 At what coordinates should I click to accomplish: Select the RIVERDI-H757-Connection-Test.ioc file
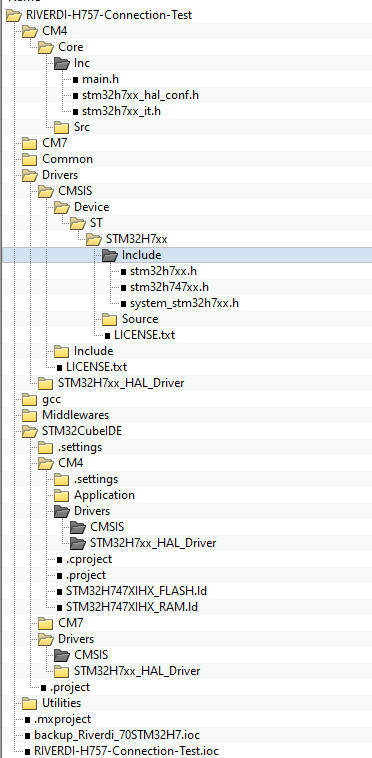tap(126, 751)
